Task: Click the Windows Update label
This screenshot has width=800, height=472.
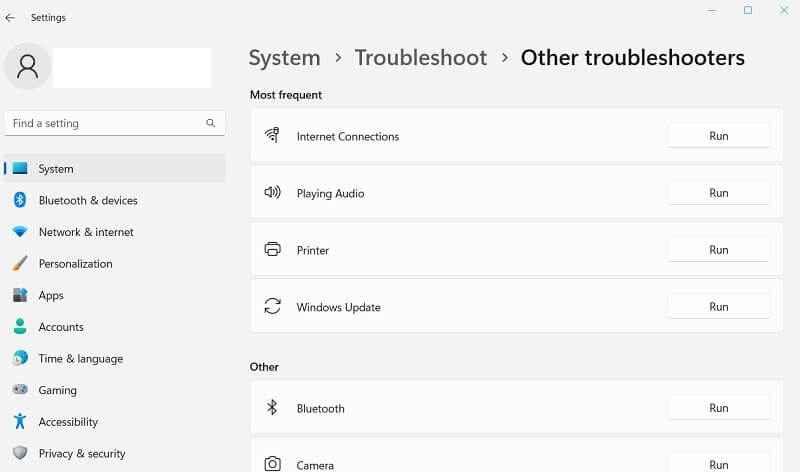Action: 339,307
